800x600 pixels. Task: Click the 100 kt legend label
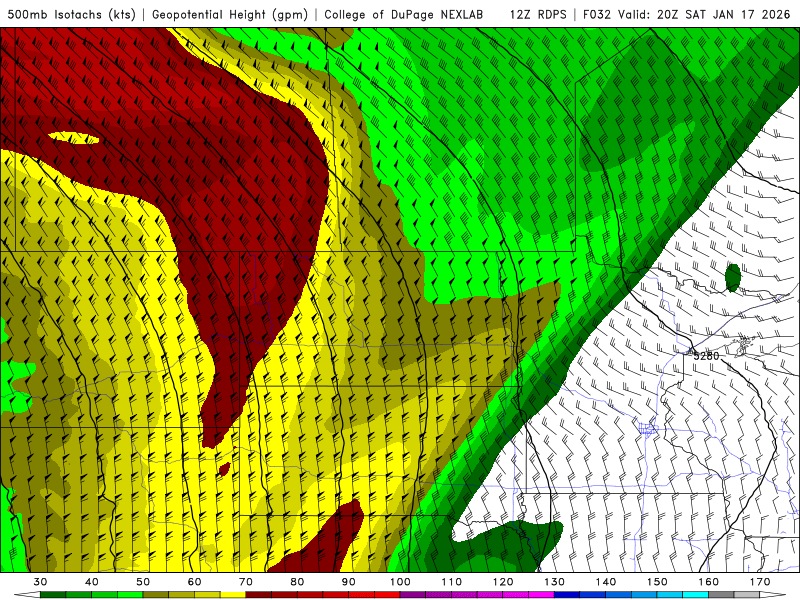coord(400,582)
